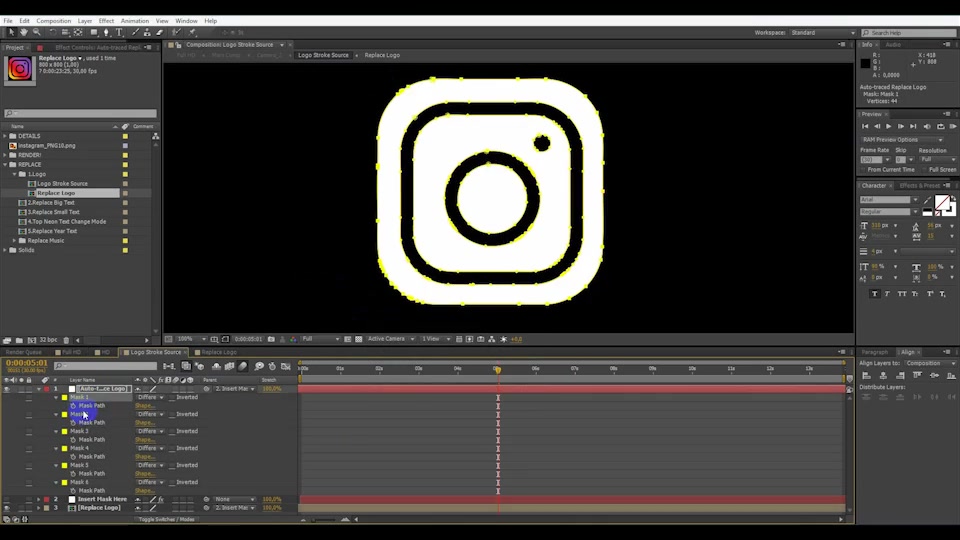This screenshot has width=960, height=540.
Task: Open viewer resolution dropdown showing Full
Action: click(321, 339)
